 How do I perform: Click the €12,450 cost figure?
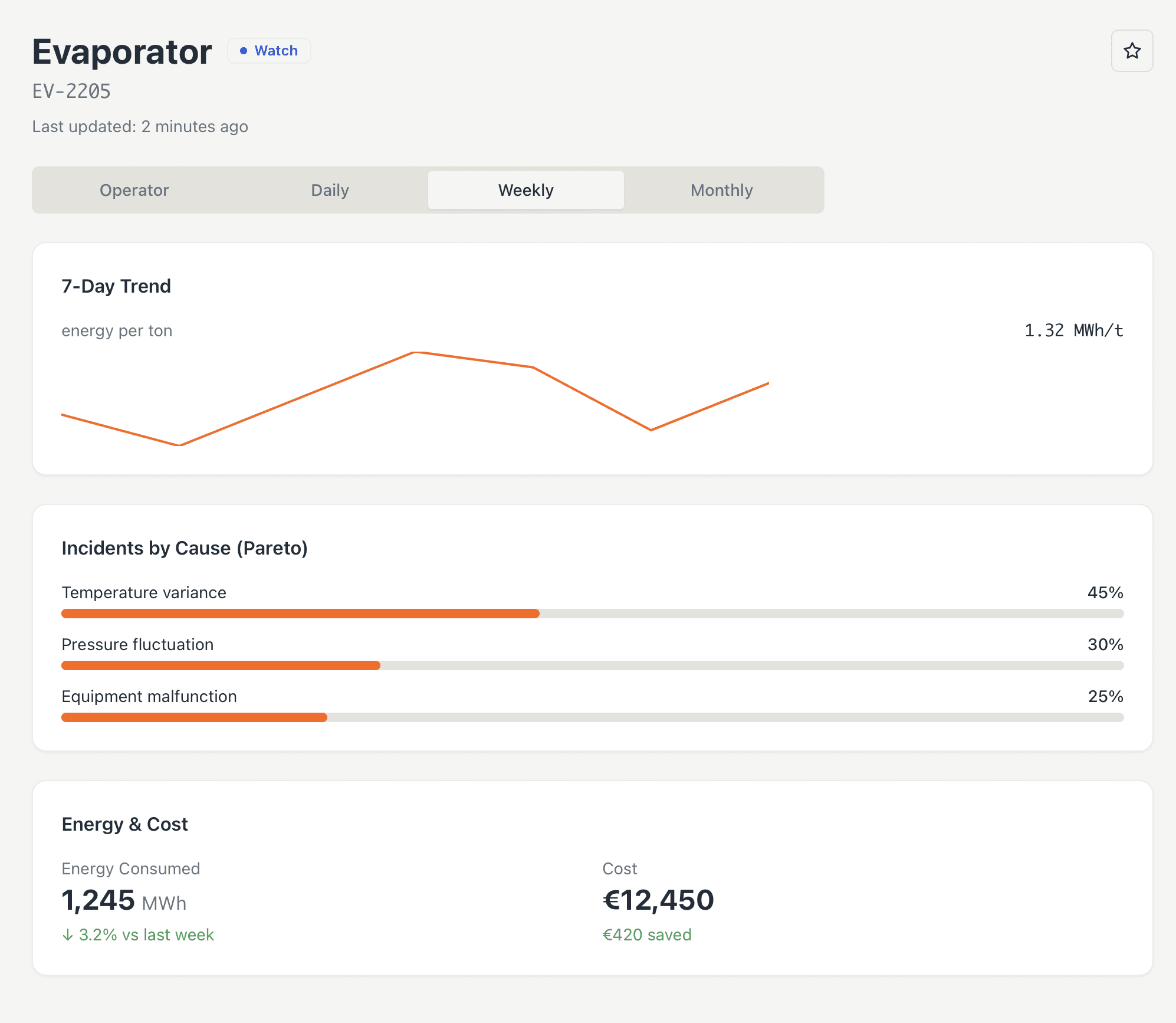tap(658, 900)
